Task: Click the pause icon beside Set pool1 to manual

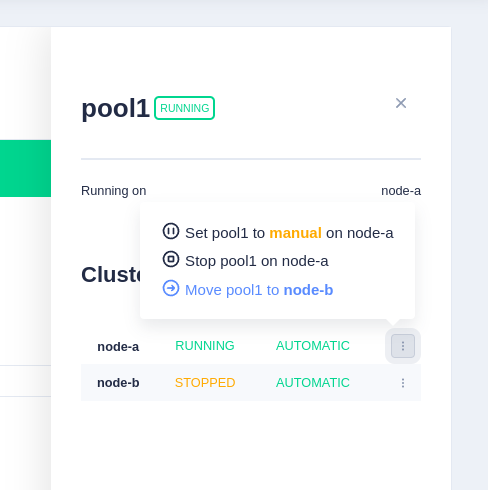Action: tap(171, 231)
